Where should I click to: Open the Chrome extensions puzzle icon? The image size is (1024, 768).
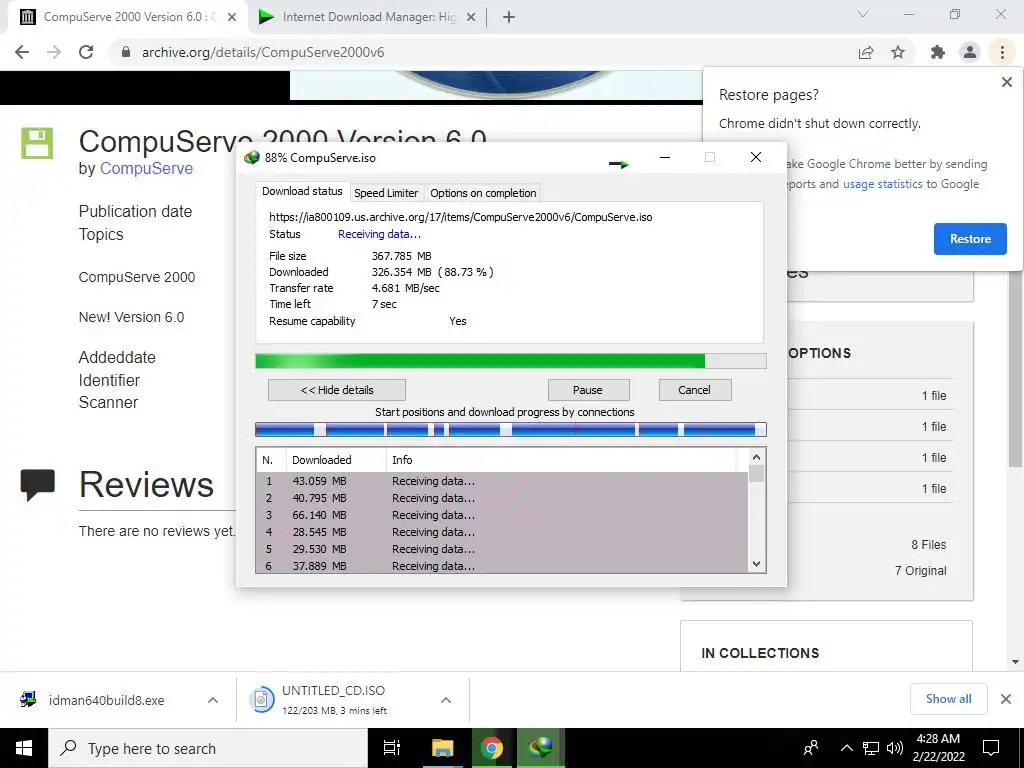(938, 52)
